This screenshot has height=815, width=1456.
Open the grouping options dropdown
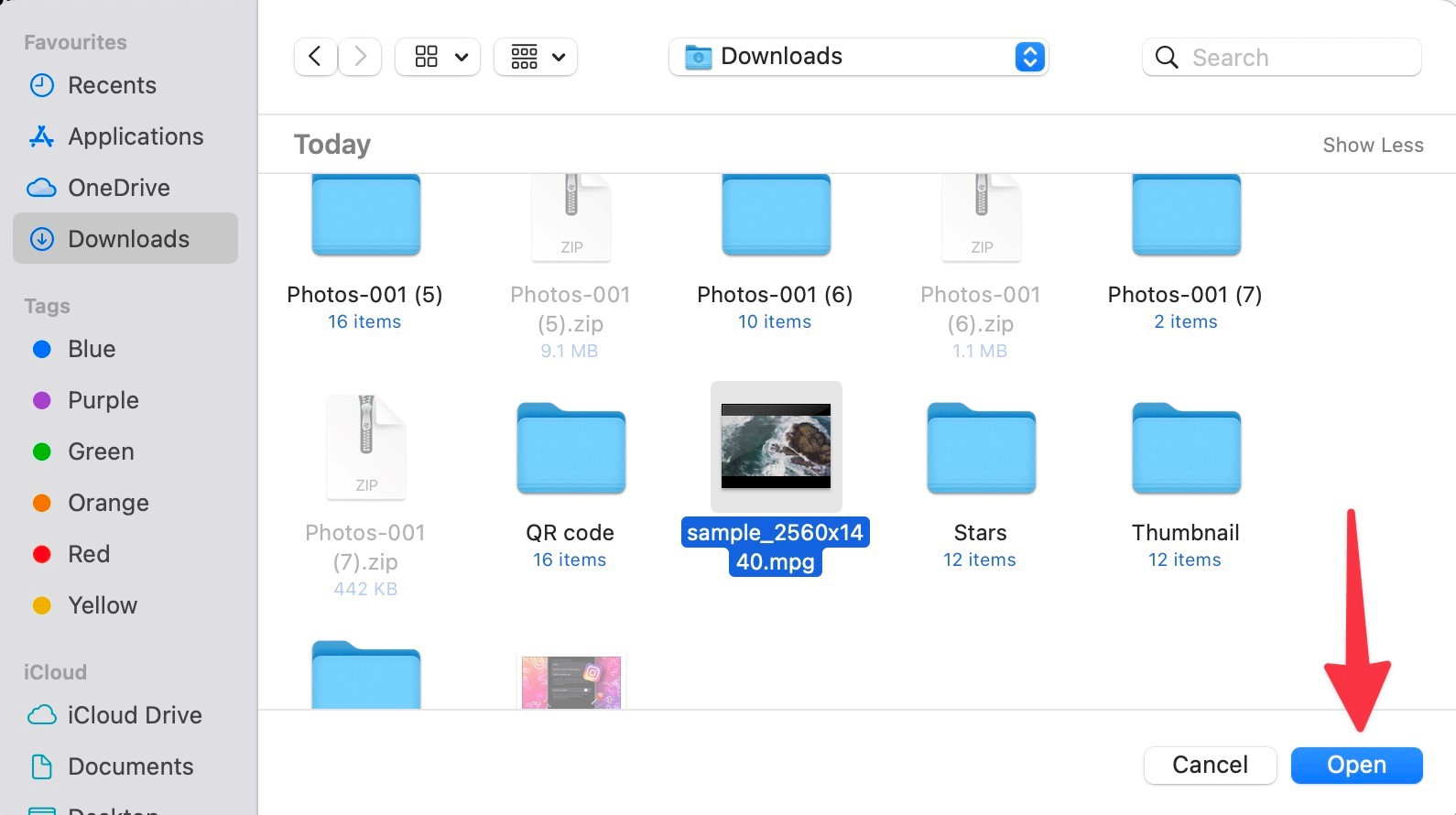[536, 57]
